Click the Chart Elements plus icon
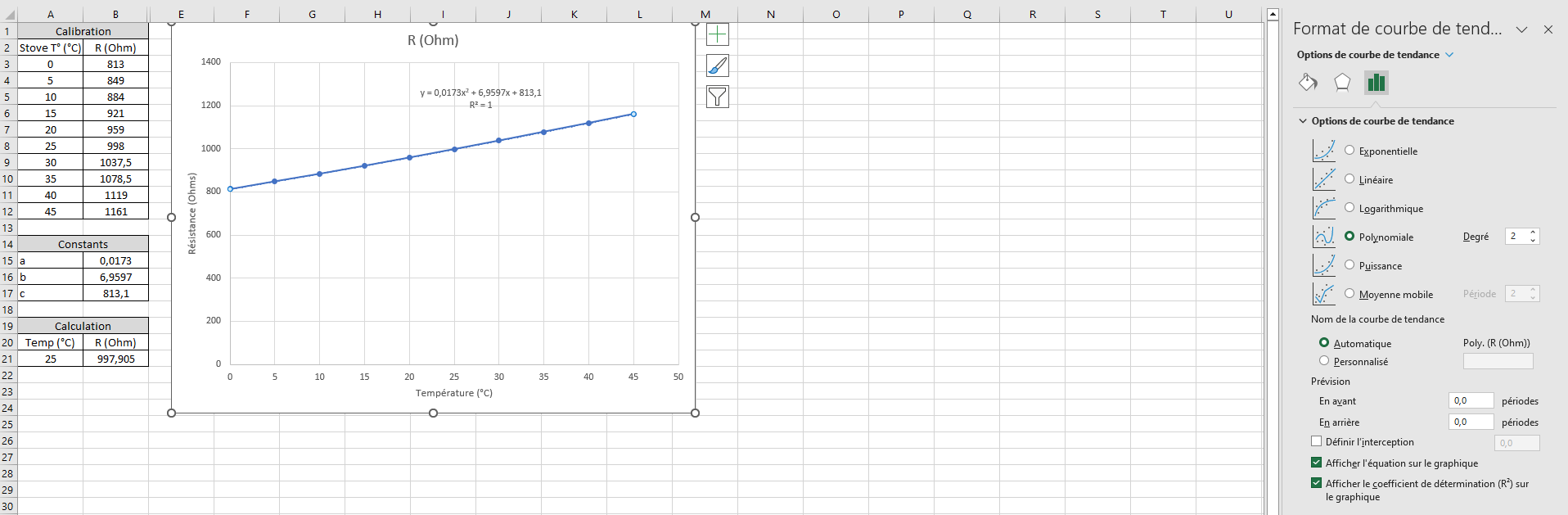Image resolution: width=1568 pixels, height=515 pixels. 717,34
